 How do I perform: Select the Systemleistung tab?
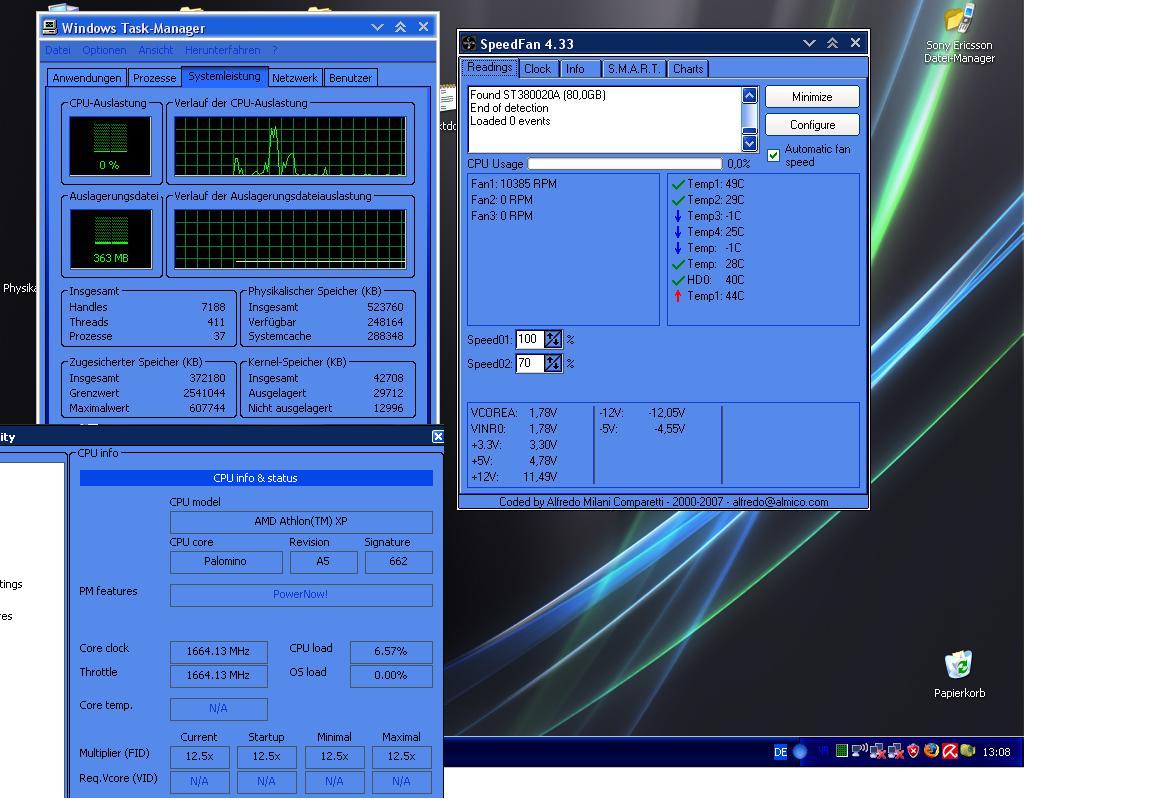(224, 76)
